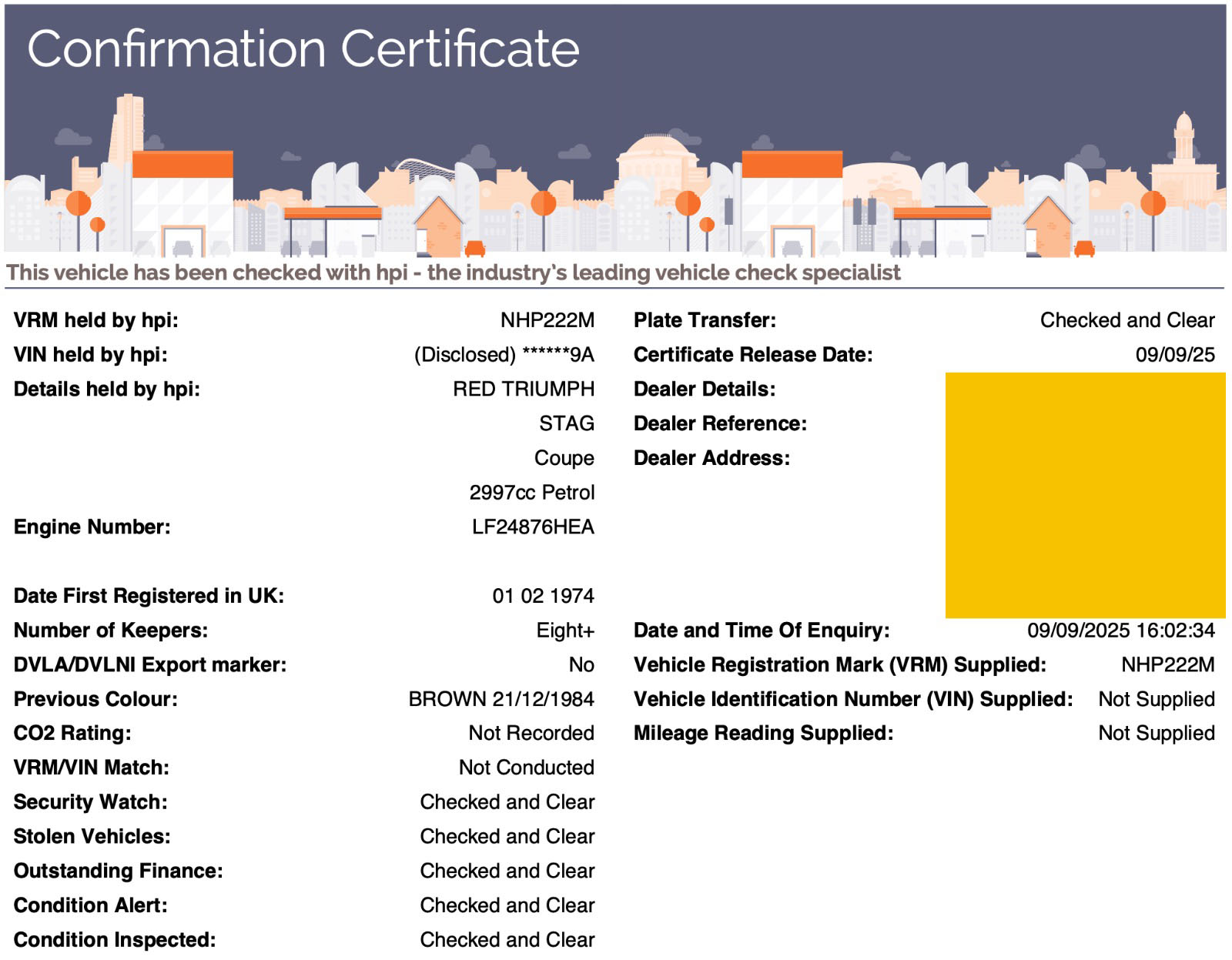This screenshot has width=1232, height=960.
Task: Click the 'STAG' model text
Action: [x=567, y=423]
